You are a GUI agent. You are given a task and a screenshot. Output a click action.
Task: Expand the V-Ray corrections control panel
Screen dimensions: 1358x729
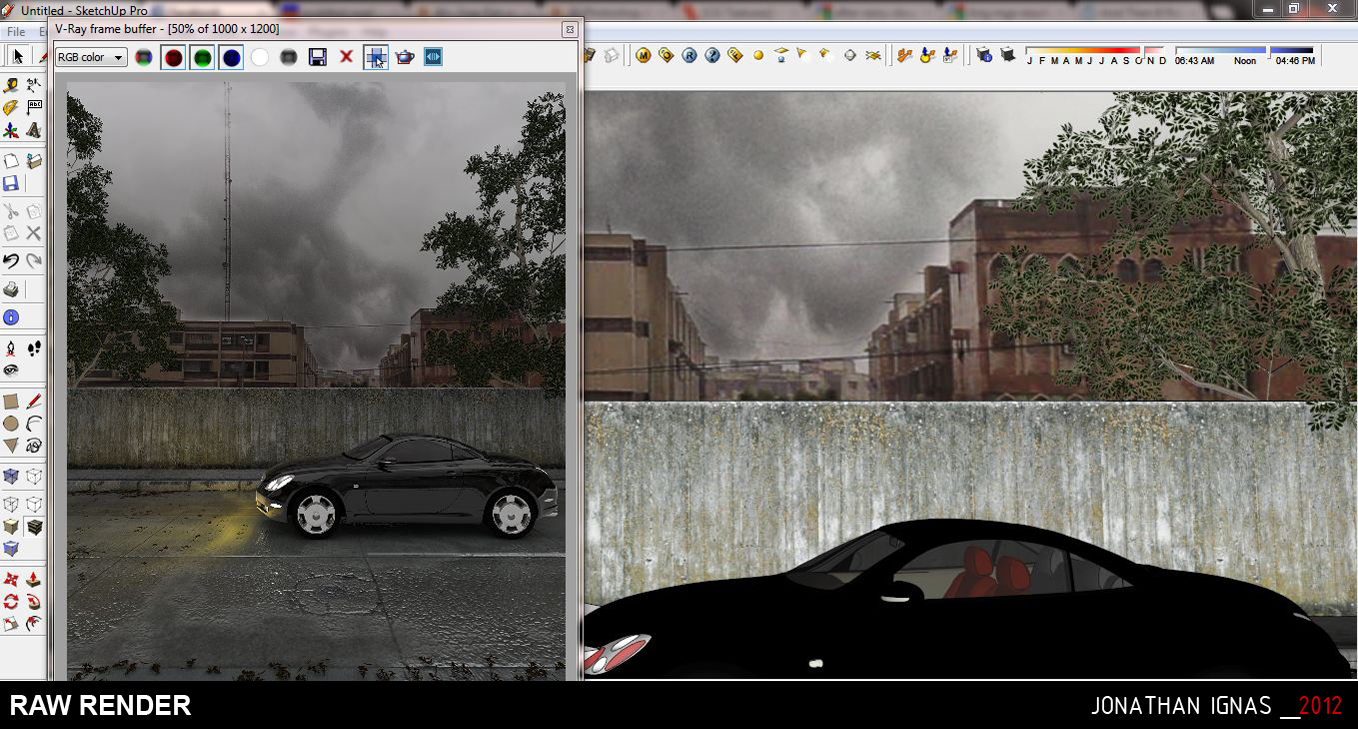(434, 57)
